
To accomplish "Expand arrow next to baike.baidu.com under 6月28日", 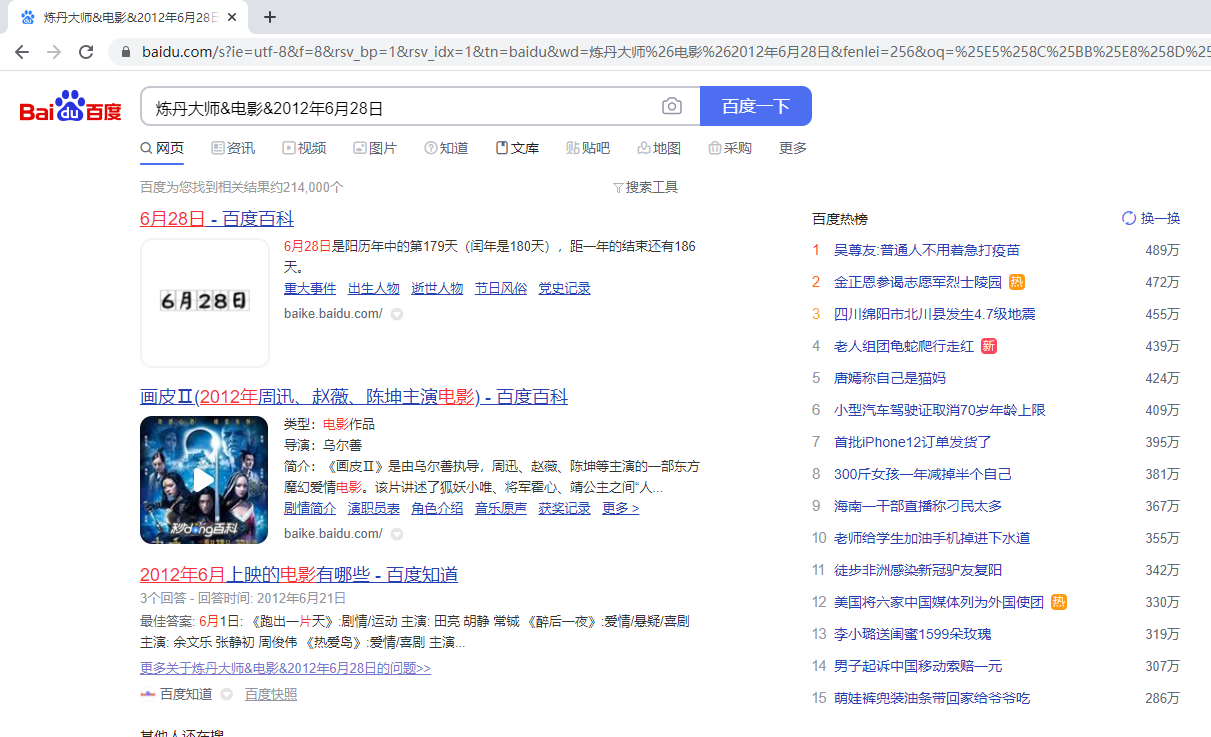I will 396,314.
